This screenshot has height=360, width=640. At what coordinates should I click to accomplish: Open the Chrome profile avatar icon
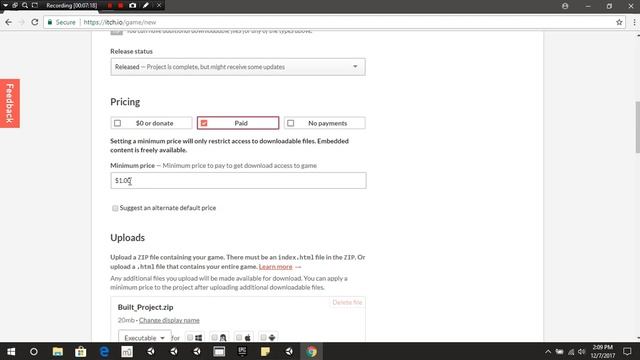click(x=565, y=6)
